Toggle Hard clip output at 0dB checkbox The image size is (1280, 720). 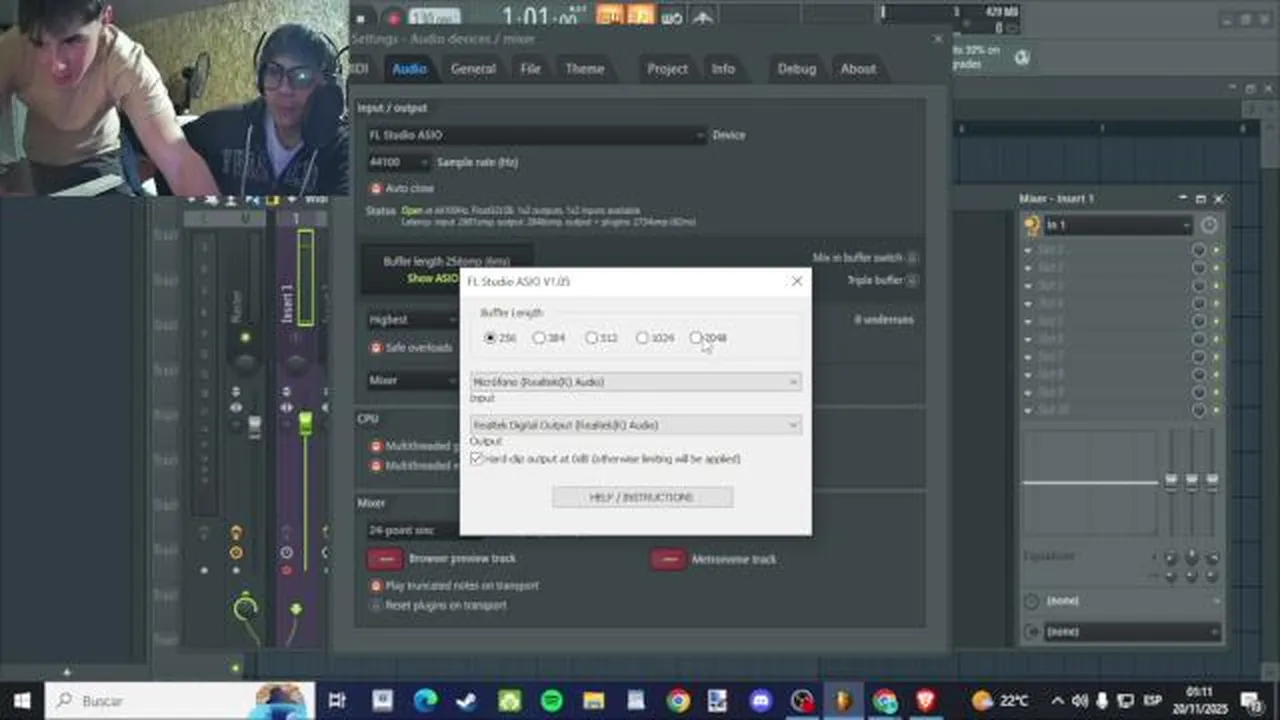[477, 459]
